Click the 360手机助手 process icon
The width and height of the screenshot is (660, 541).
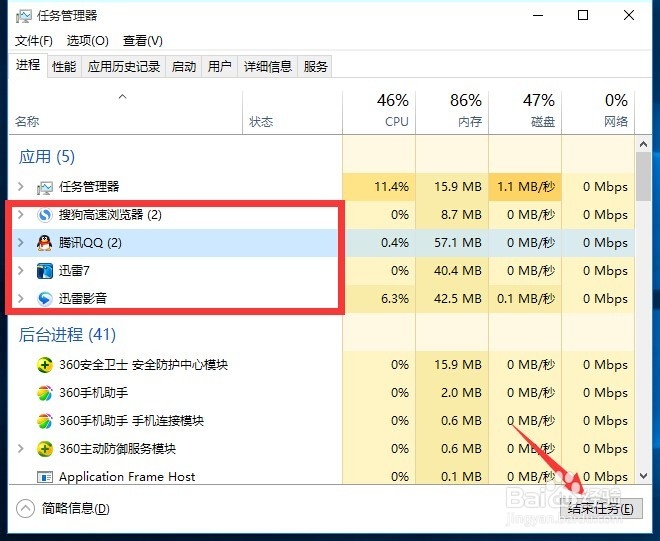(x=45, y=393)
